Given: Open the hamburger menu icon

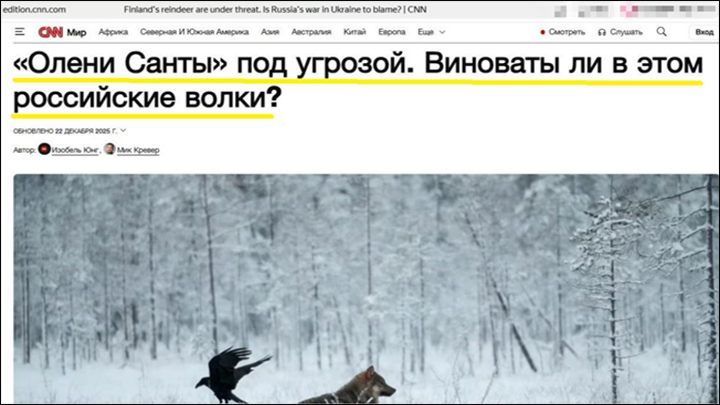Looking at the screenshot, I should [19, 32].
